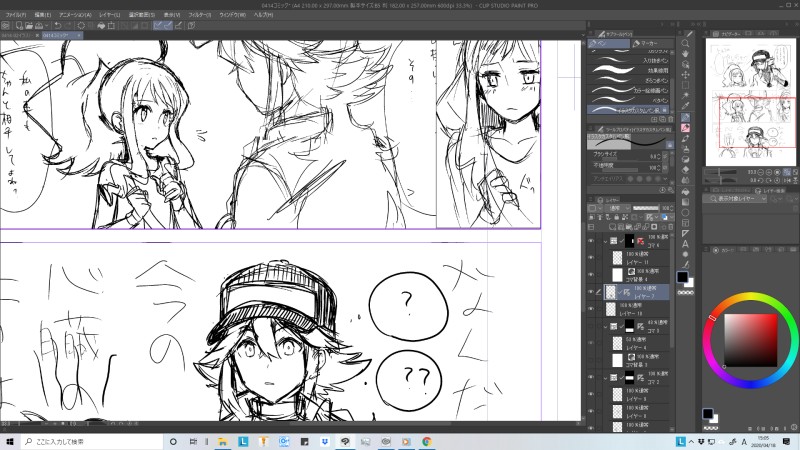Click the New document icon
800x450 pixels.
point(19,26)
